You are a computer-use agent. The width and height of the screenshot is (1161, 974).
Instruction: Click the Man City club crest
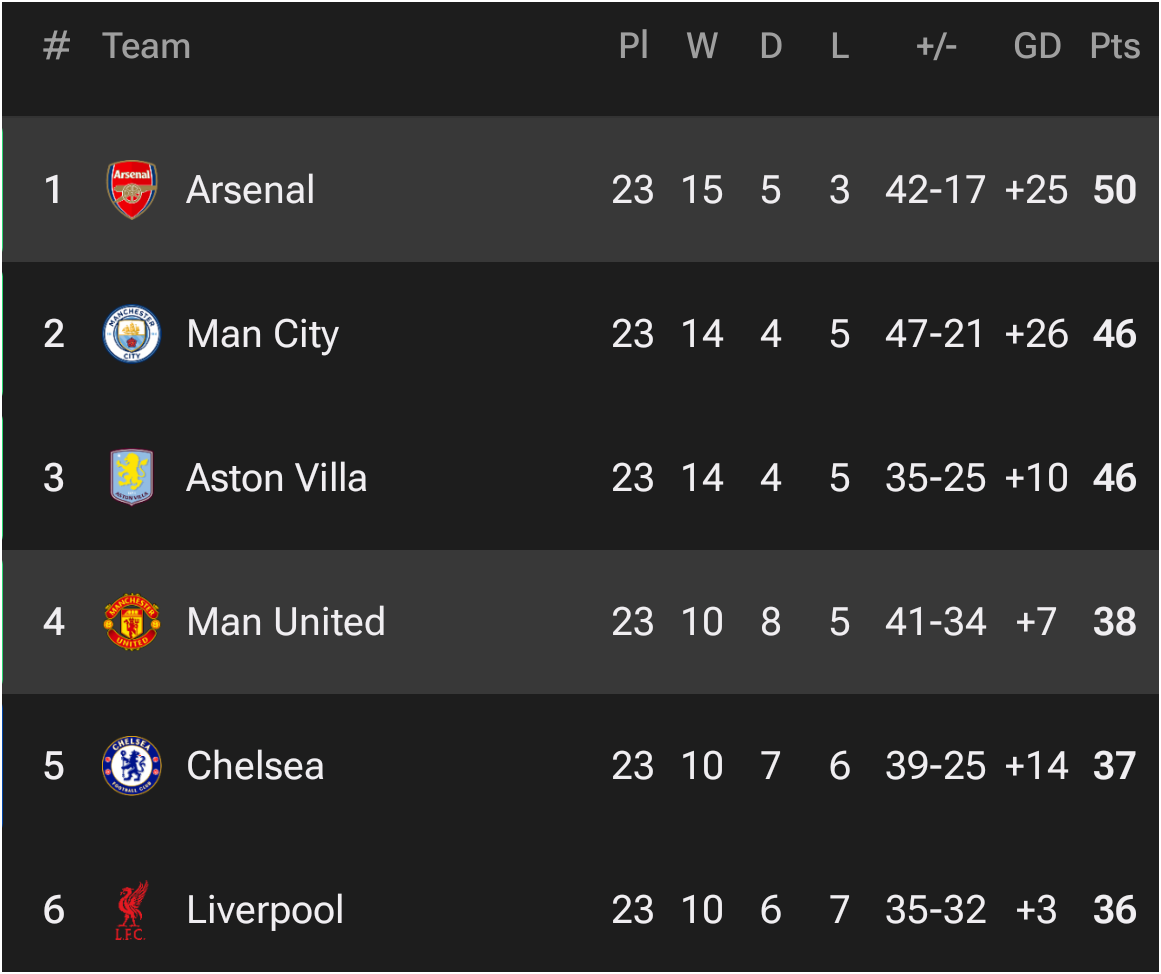point(132,334)
